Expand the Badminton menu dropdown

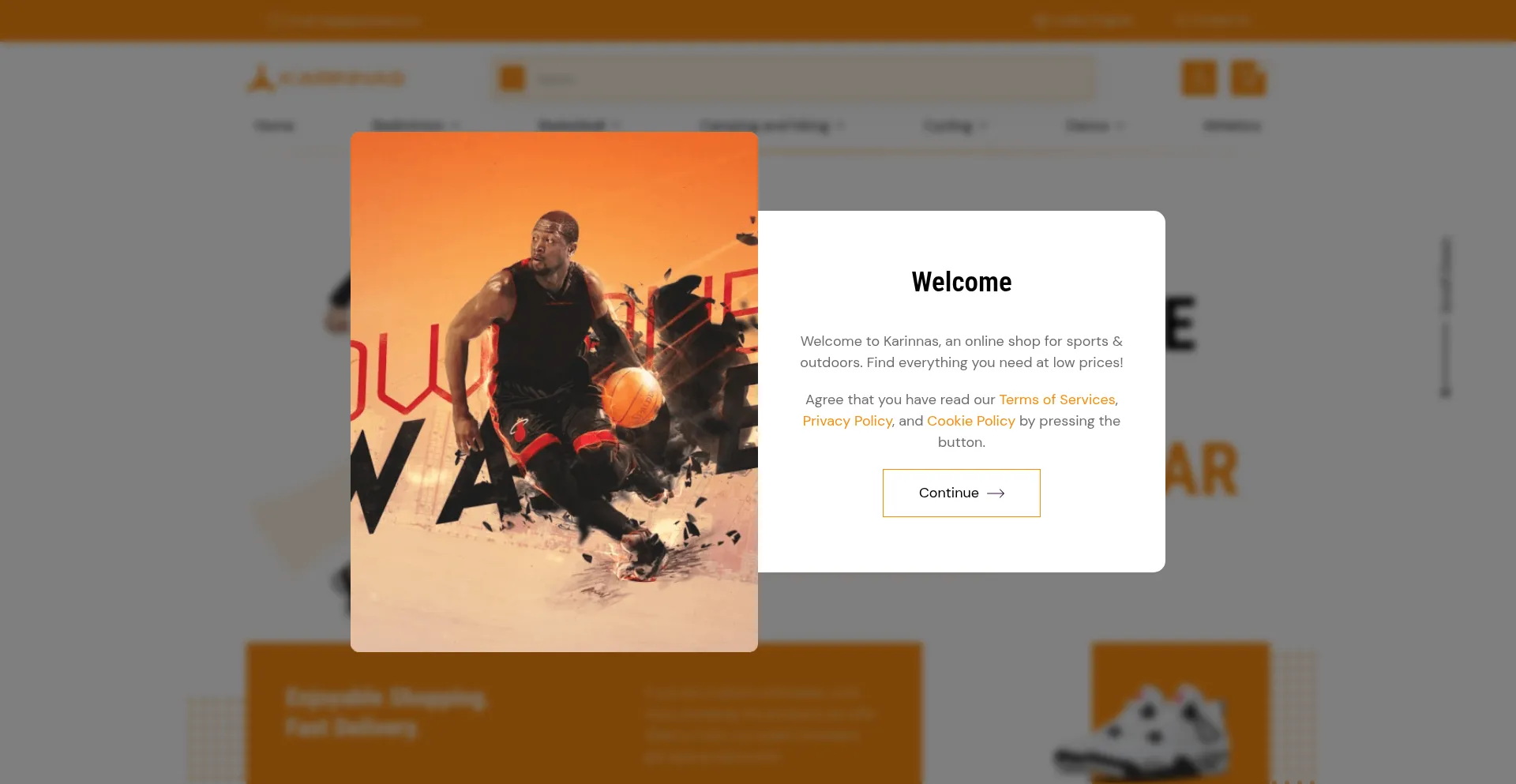[x=415, y=126]
